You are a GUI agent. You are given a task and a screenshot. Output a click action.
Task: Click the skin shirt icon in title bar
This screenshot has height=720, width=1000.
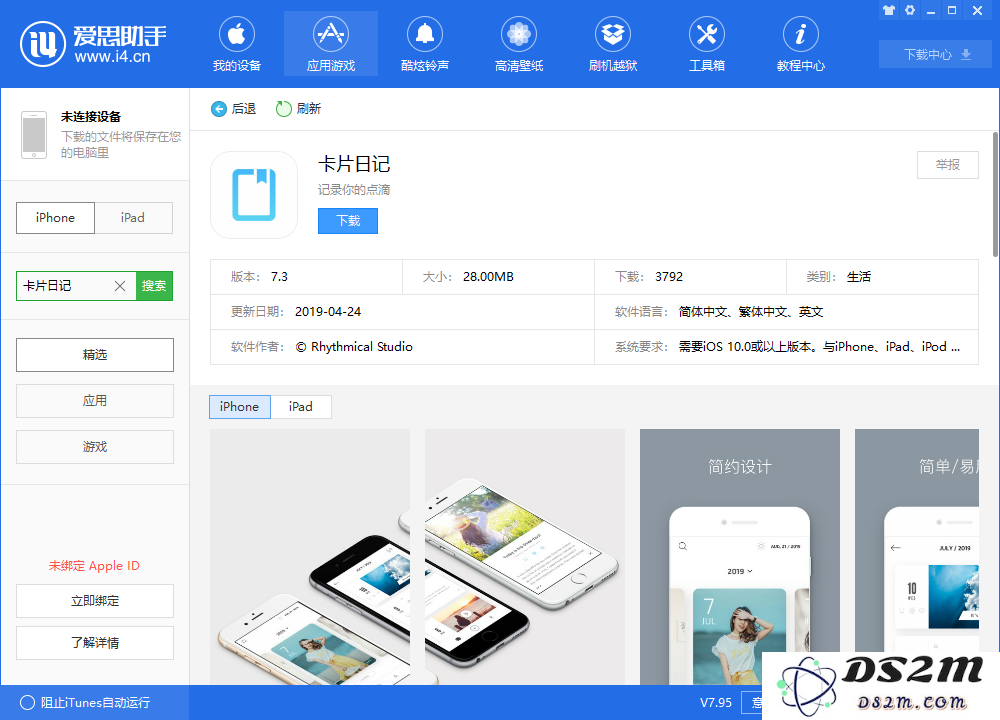click(888, 10)
